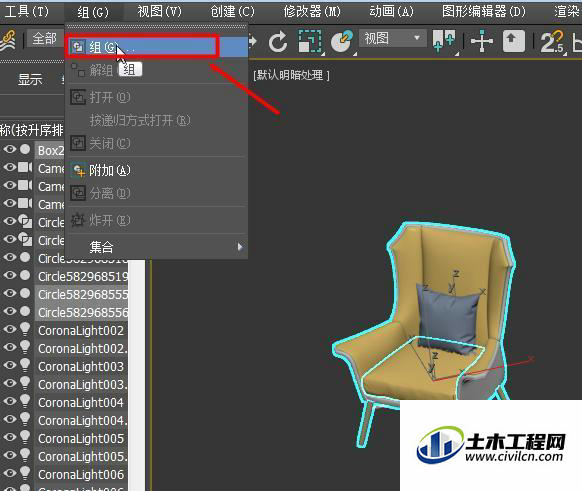The image size is (582, 491).
Task: Toggle visibility eye of Box2 row
Action: [10, 149]
